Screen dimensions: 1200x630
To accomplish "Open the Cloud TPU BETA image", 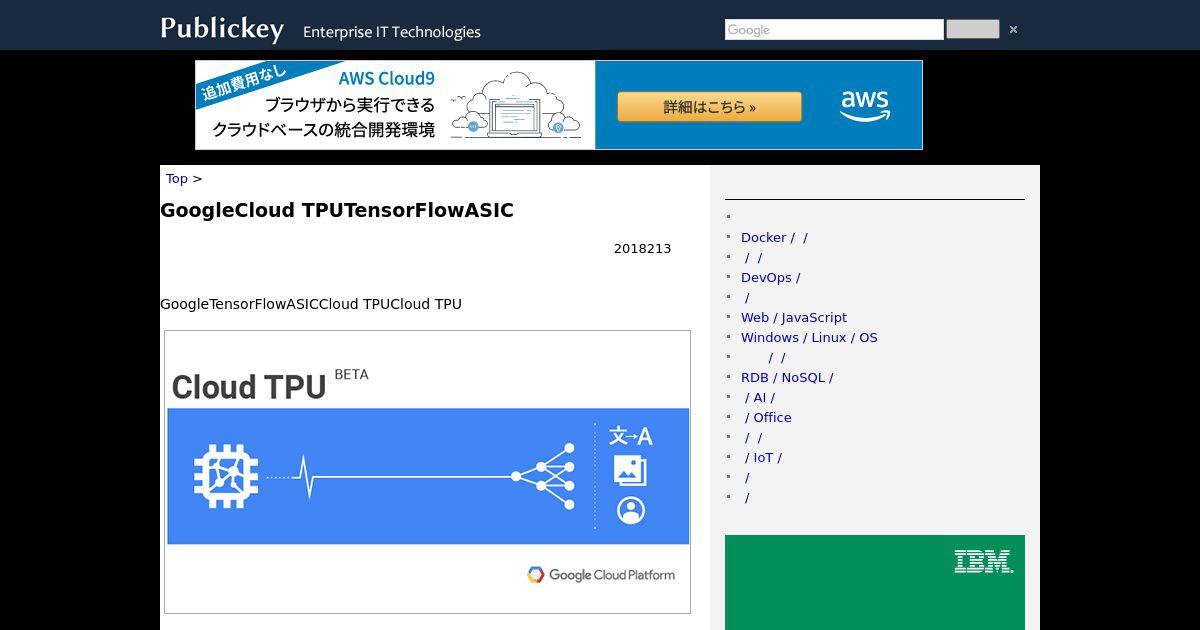I will pyautogui.click(x=427, y=472).
